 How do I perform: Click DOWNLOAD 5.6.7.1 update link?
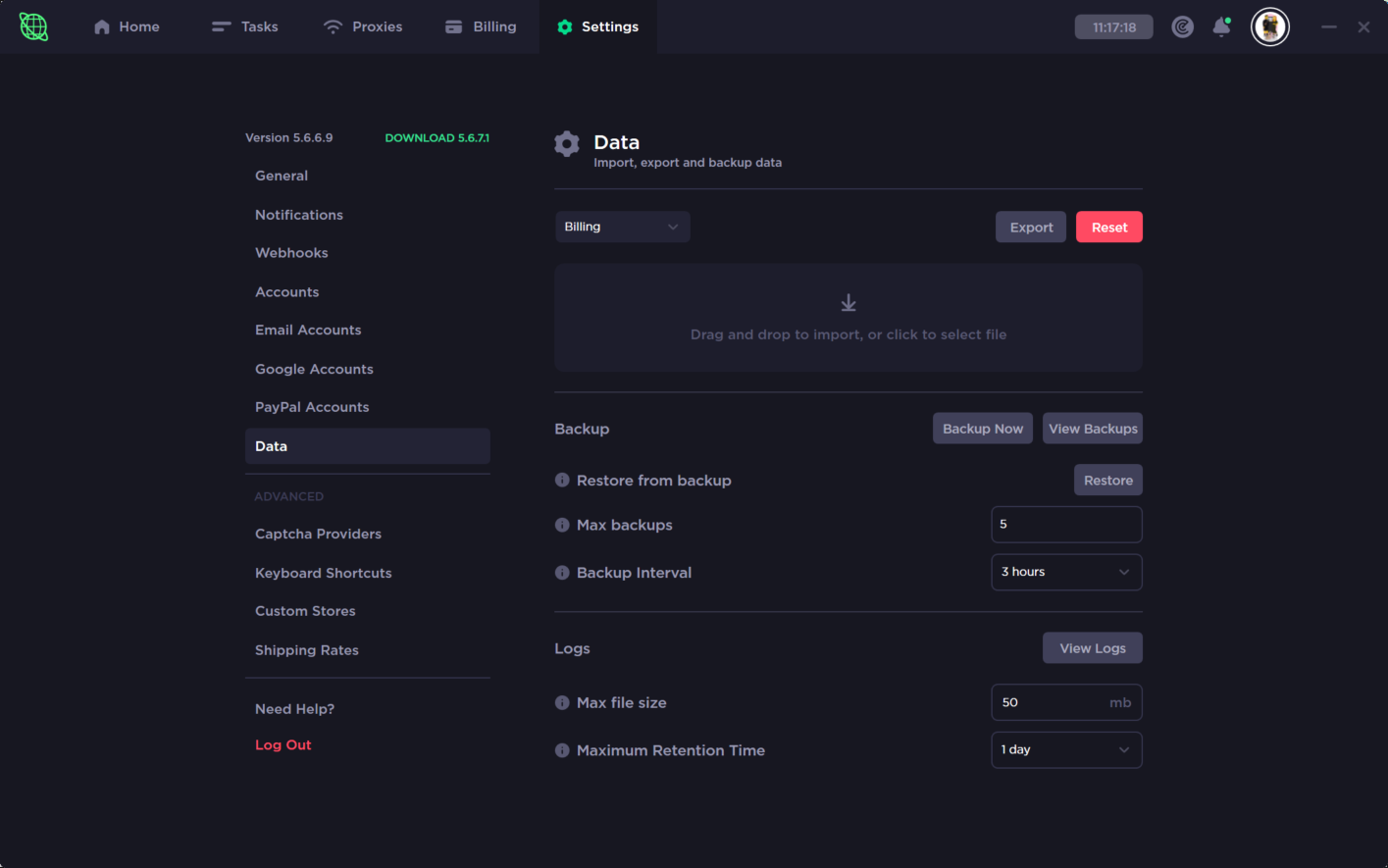click(437, 138)
